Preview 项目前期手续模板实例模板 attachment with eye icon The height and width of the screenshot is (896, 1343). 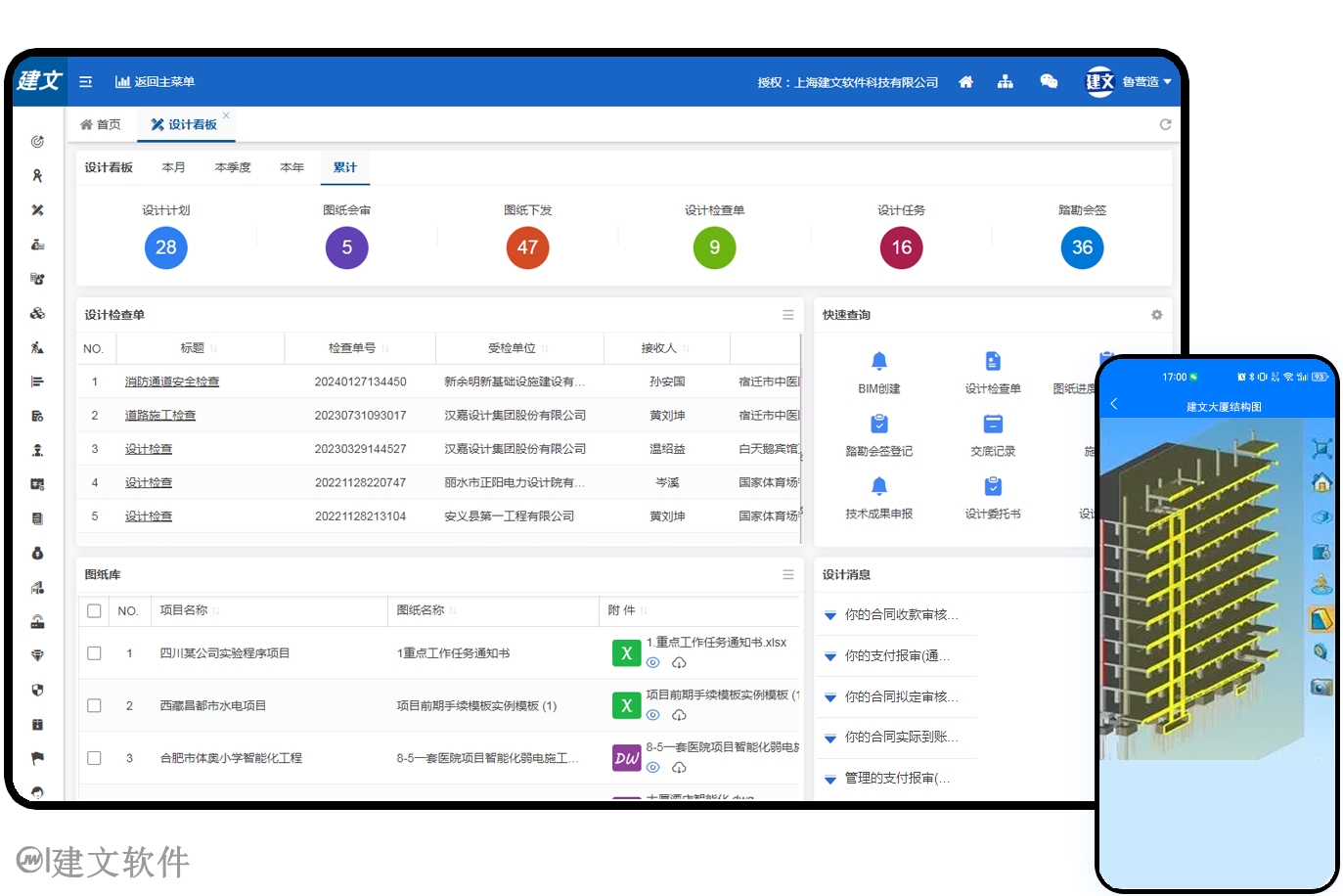click(653, 715)
